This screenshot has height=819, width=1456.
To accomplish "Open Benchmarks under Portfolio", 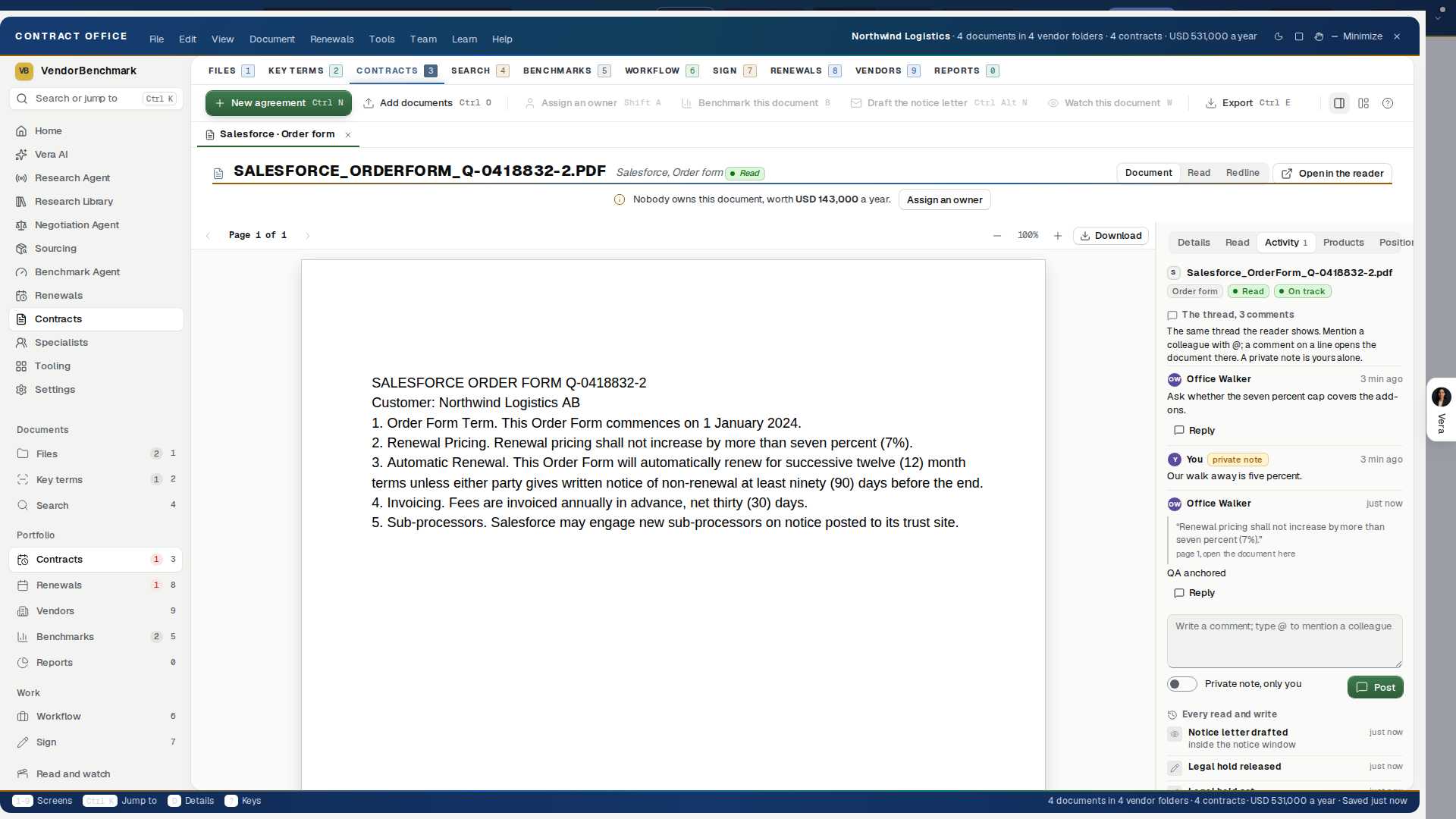I will click(x=96, y=637).
